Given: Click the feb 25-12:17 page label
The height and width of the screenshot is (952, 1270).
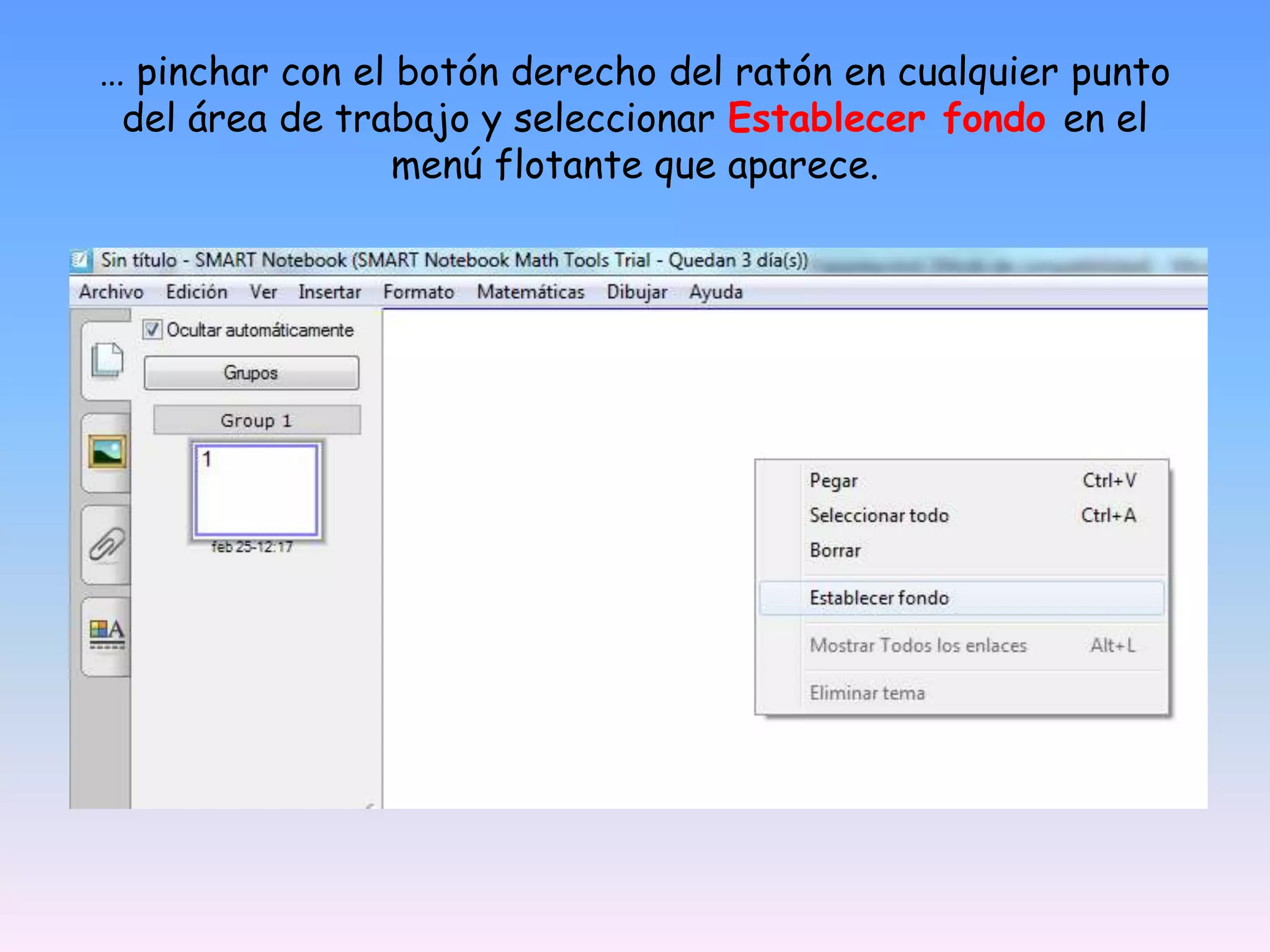Looking at the screenshot, I should coord(252,547).
